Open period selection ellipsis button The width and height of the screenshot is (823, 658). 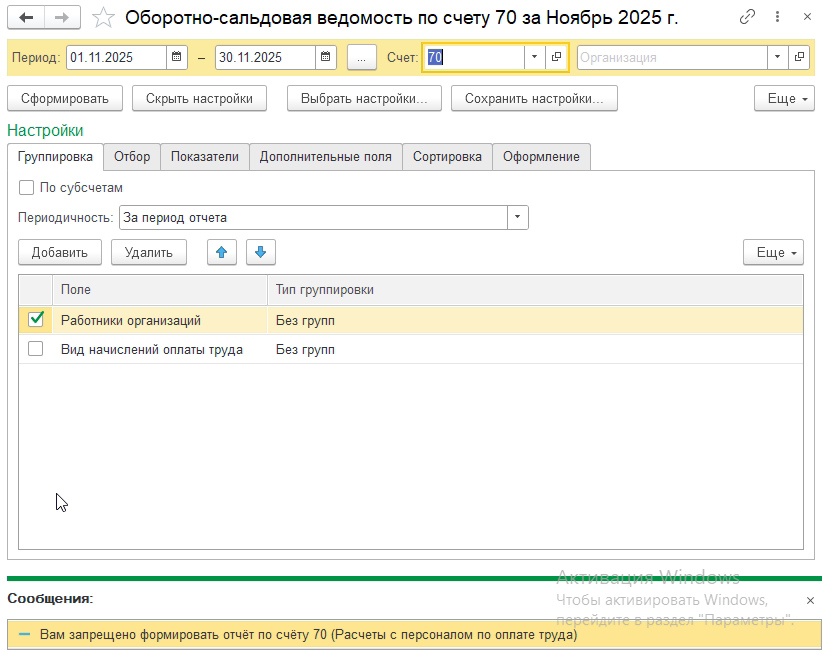pos(361,57)
